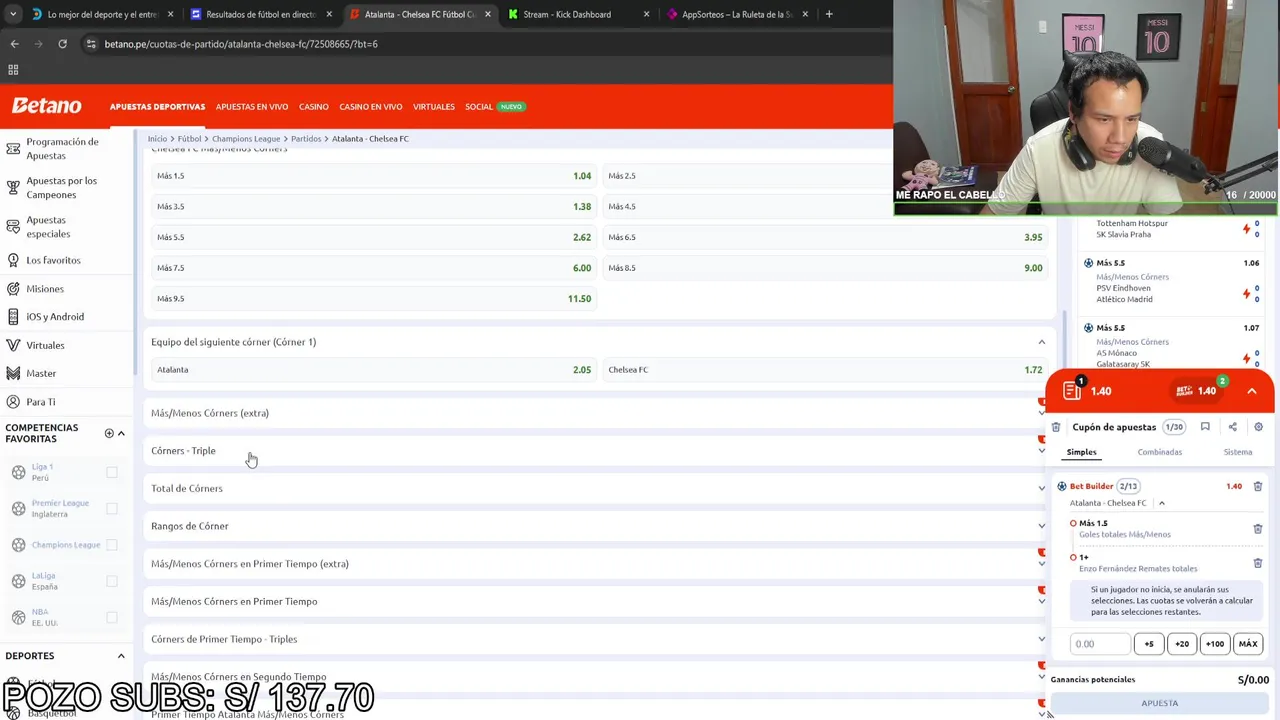This screenshot has width=1280, height=720.
Task: Add +100 to stake
Action: click(1215, 644)
